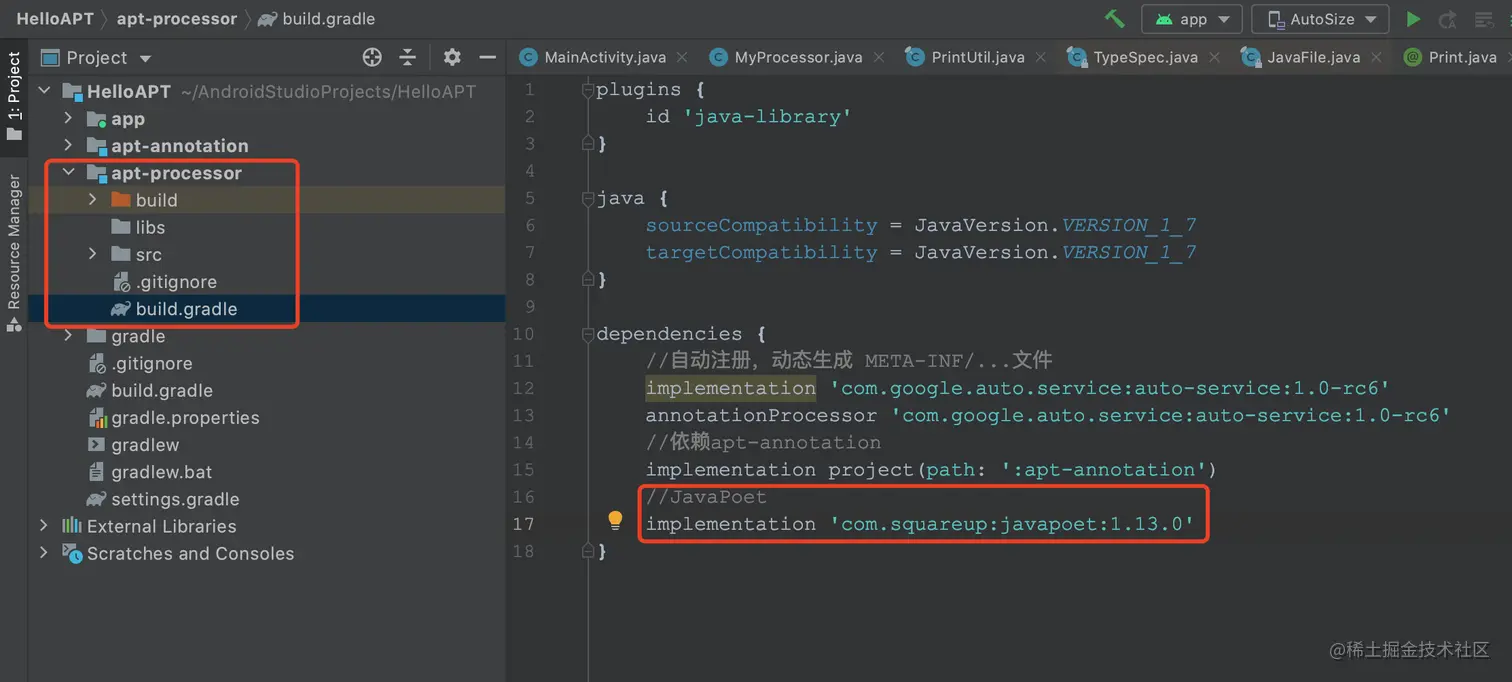
Task: Click the javapoet dependency string on line 17
Action: pyautogui.click(x=1012, y=524)
